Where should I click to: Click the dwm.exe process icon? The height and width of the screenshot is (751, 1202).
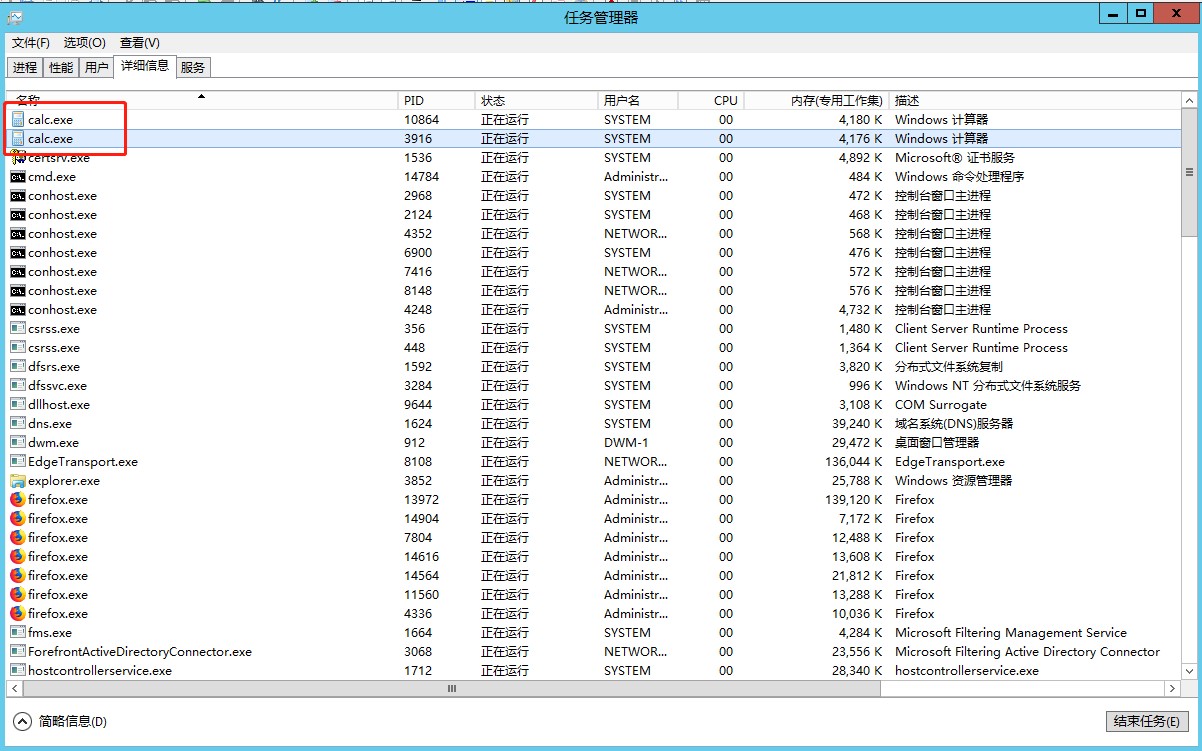tap(18, 442)
